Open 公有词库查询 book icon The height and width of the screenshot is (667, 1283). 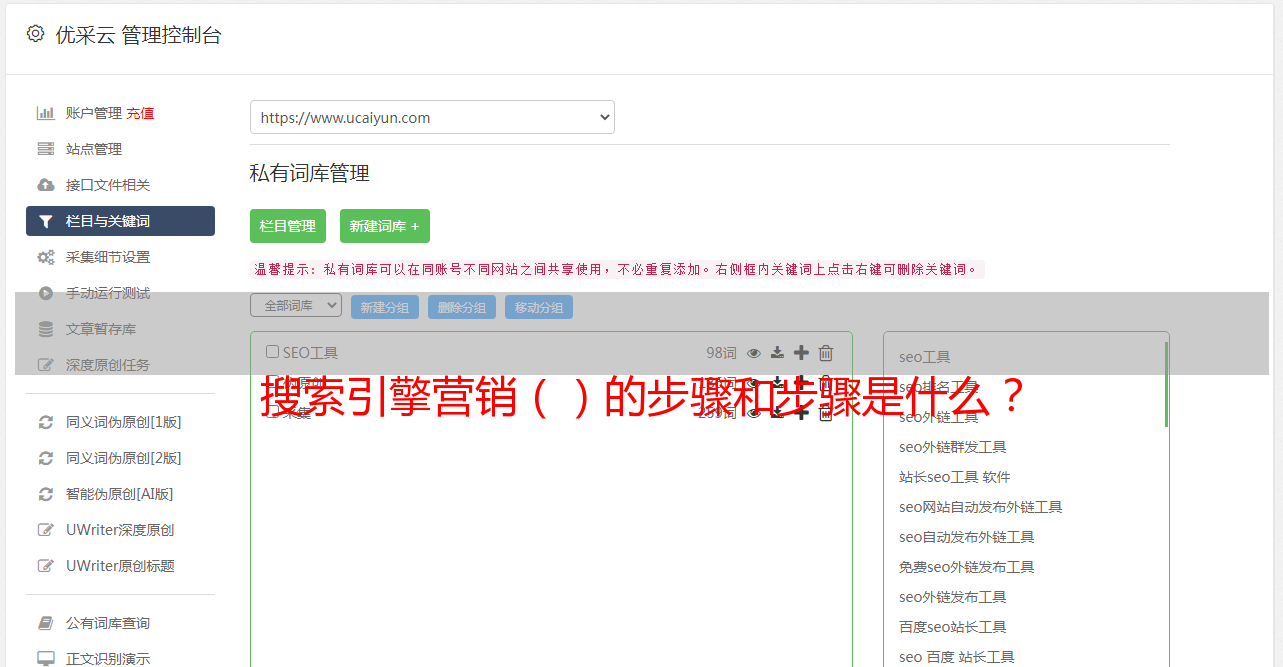tap(45, 623)
